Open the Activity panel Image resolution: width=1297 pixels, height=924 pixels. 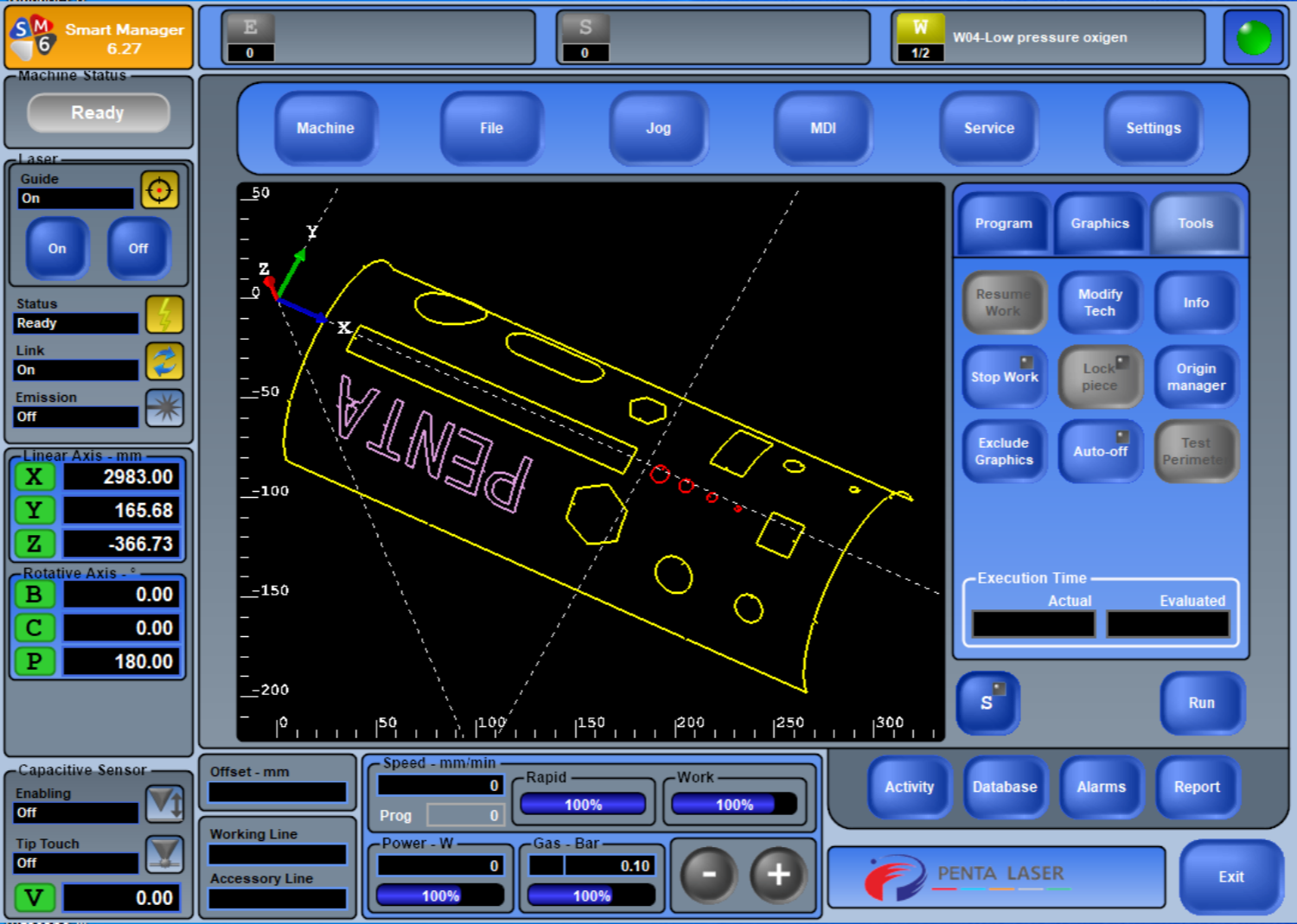click(910, 787)
